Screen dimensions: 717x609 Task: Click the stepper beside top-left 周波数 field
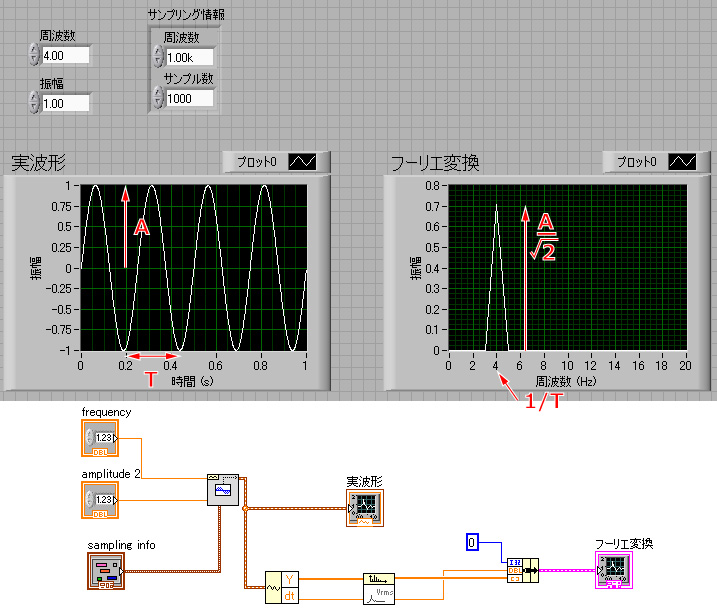click(x=34, y=55)
